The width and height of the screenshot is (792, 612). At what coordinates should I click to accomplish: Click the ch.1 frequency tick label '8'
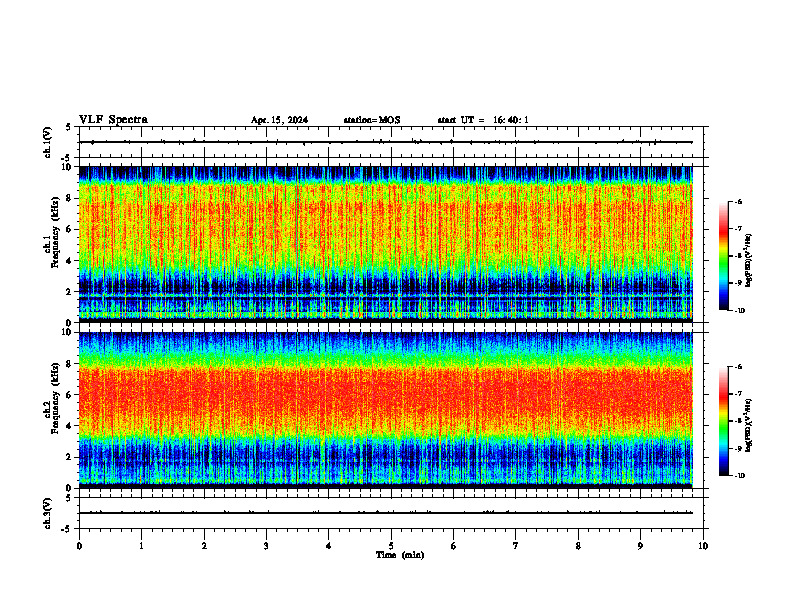pyautogui.click(x=70, y=198)
